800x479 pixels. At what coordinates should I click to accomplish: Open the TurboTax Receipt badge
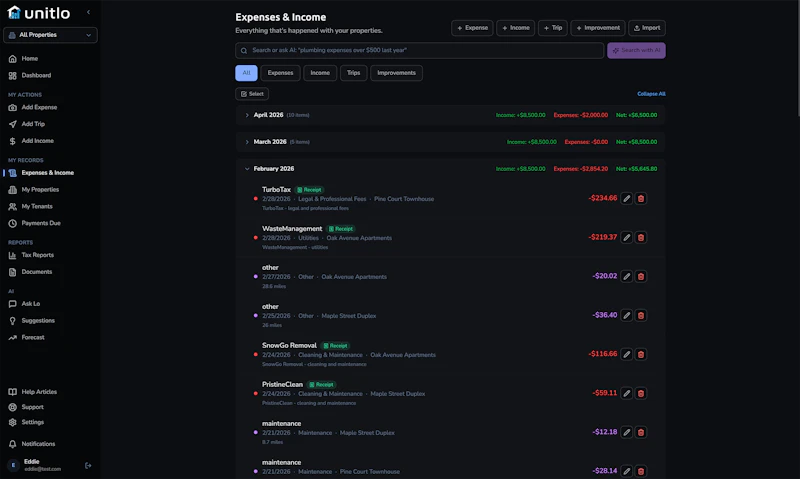coord(309,190)
